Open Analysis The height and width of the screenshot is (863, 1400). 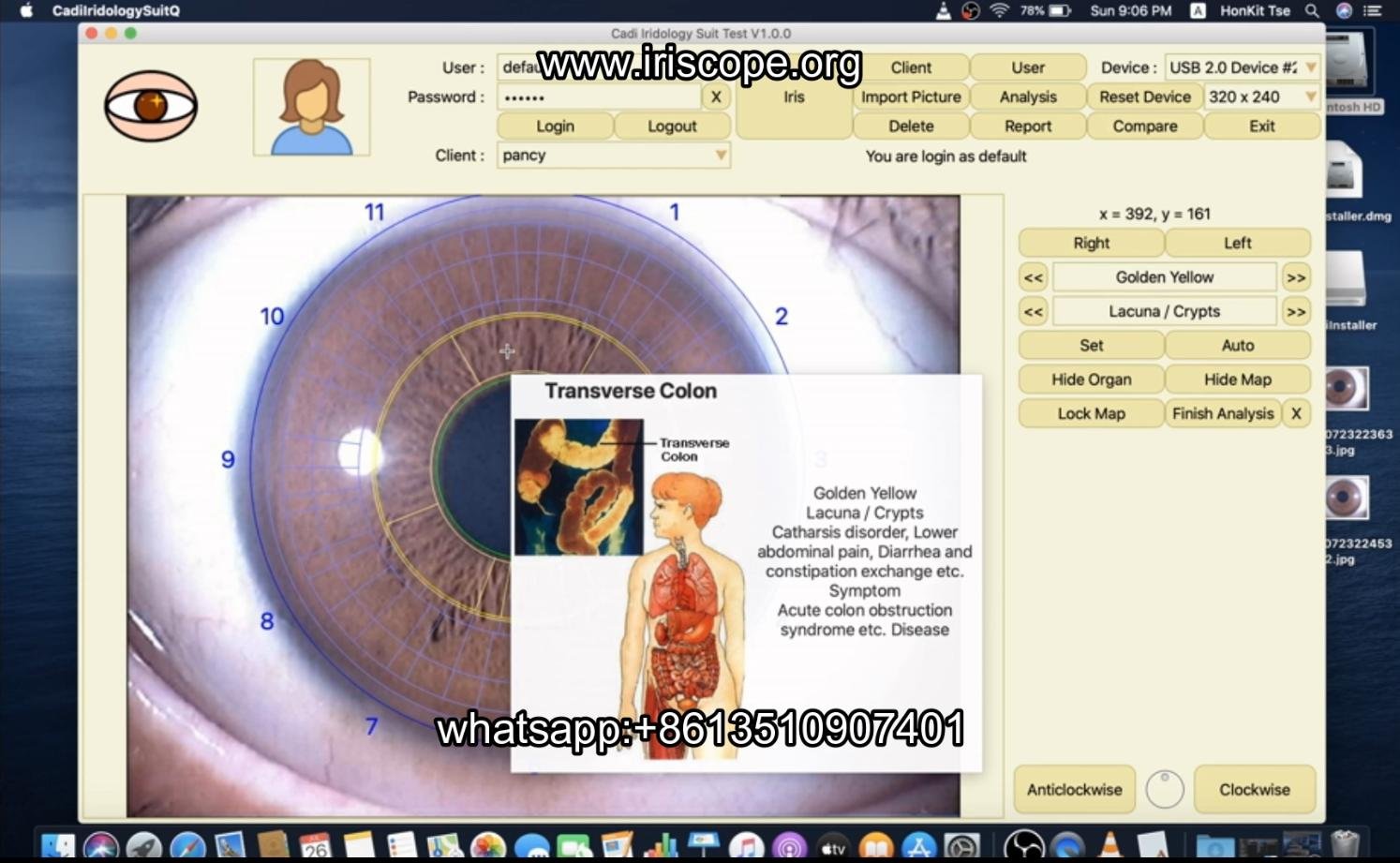pyautogui.click(x=1028, y=97)
